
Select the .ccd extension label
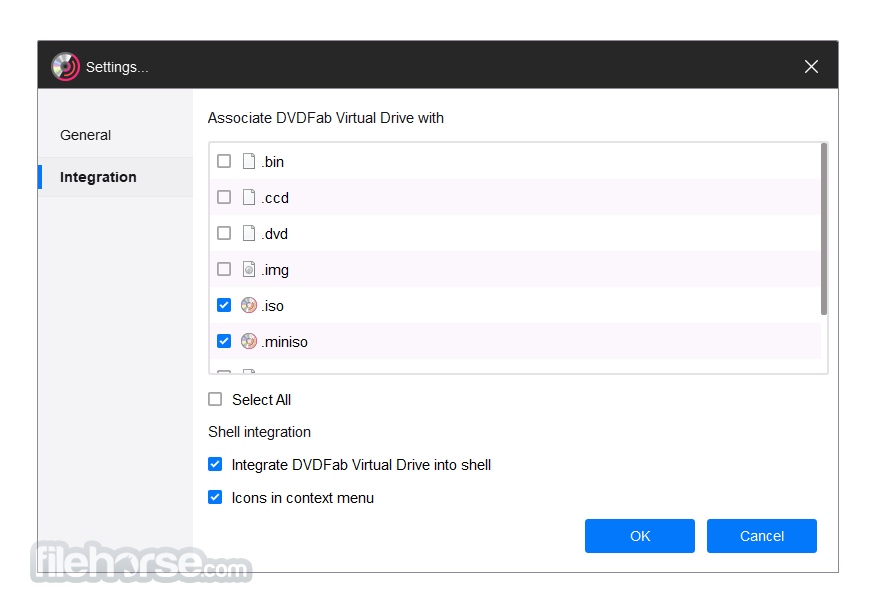[275, 198]
